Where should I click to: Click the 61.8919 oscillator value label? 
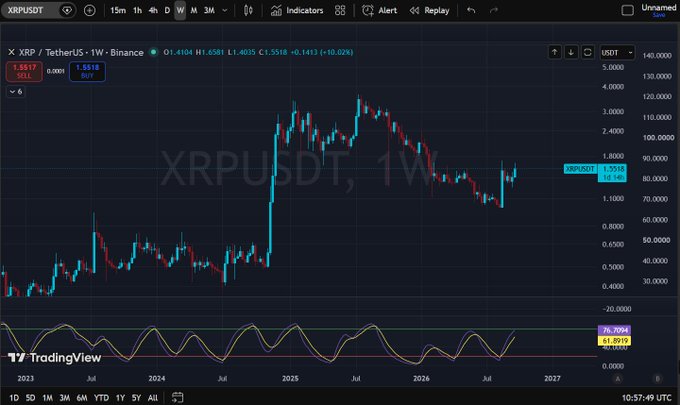coord(615,341)
